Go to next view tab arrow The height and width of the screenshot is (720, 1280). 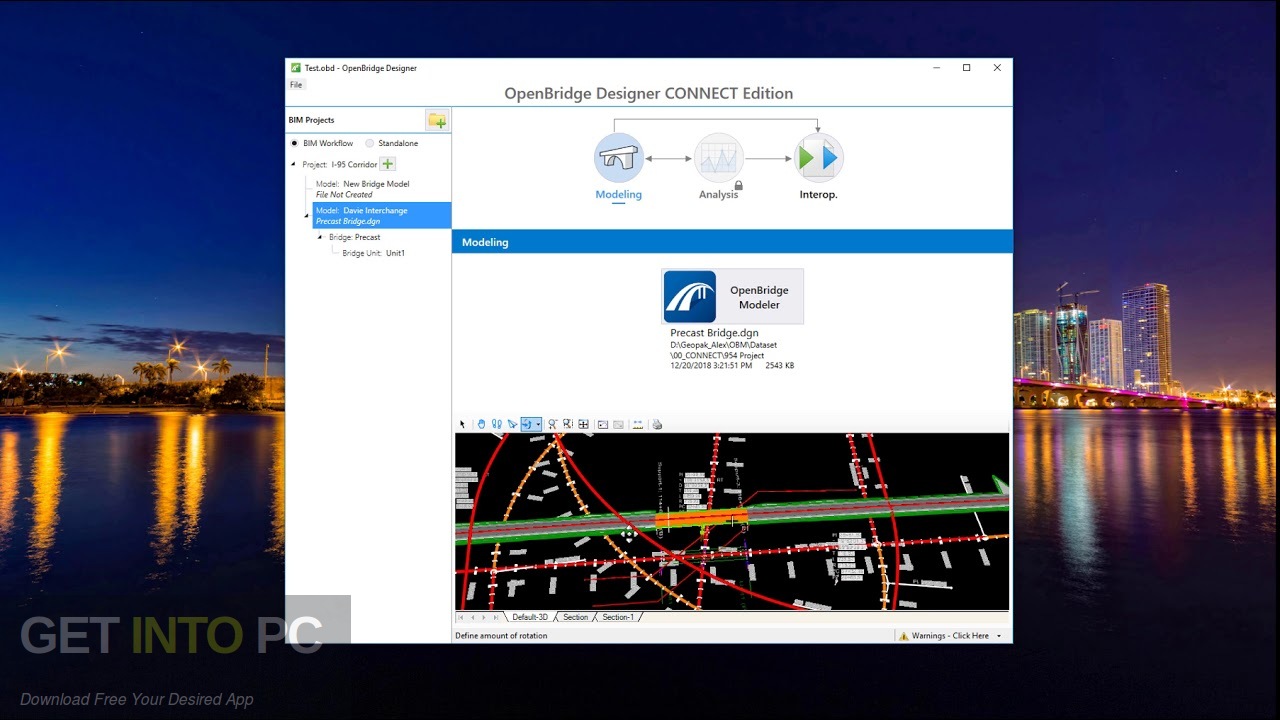tap(484, 617)
